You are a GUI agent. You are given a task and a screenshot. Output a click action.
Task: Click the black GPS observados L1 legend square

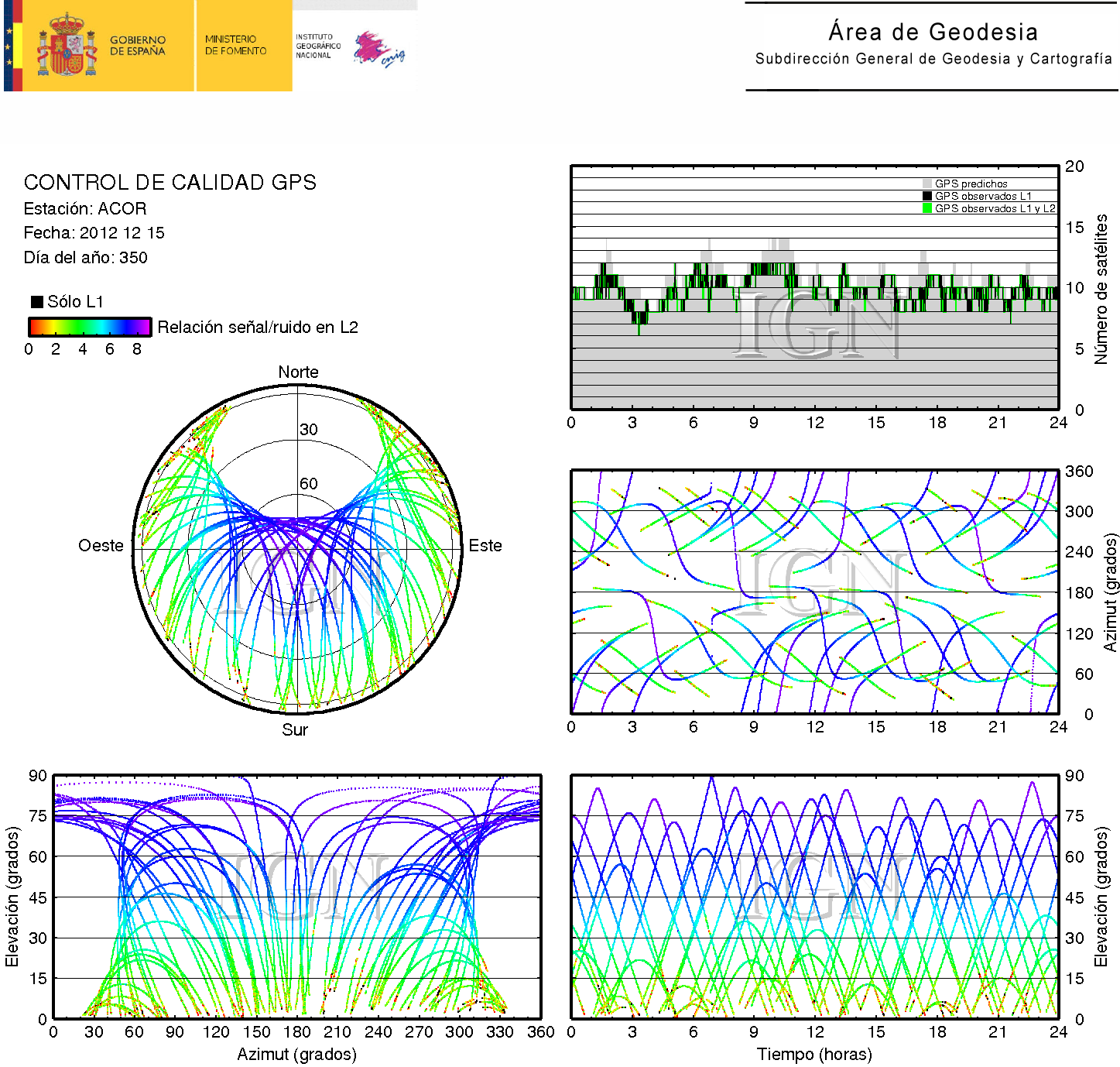[x=926, y=196]
